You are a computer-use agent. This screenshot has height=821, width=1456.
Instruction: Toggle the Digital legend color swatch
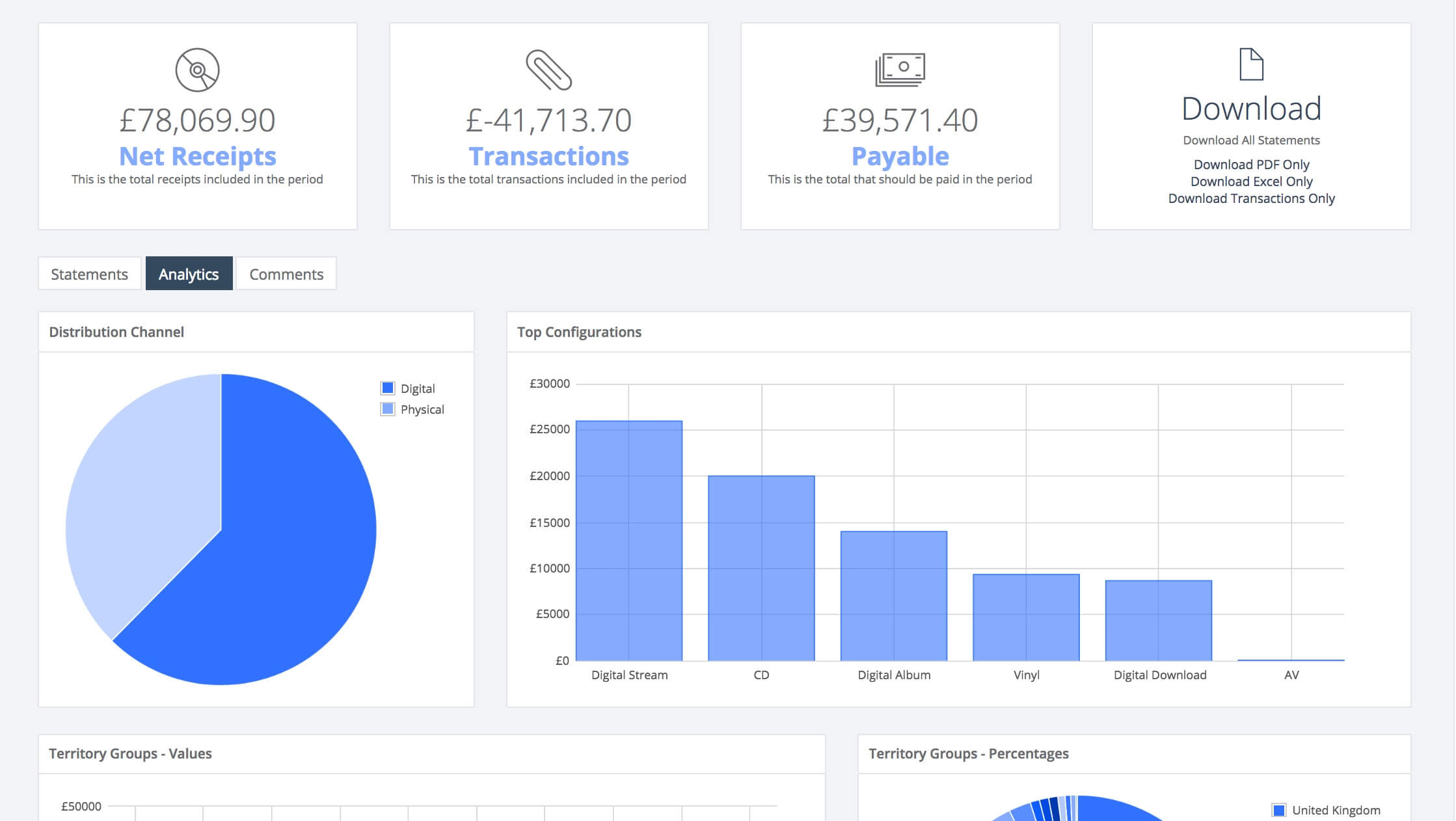(x=388, y=388)
